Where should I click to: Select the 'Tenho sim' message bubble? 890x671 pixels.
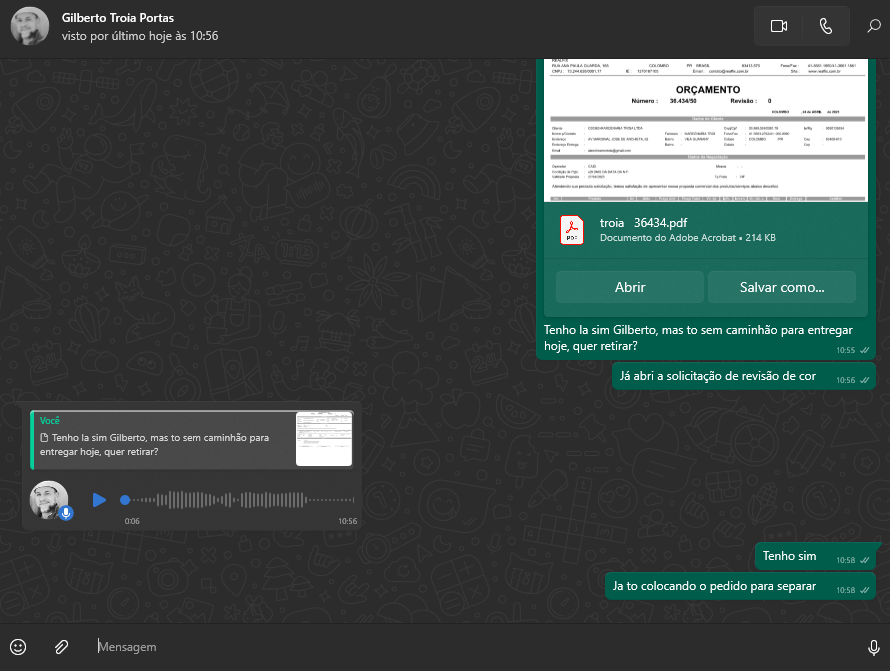[789, 556]
